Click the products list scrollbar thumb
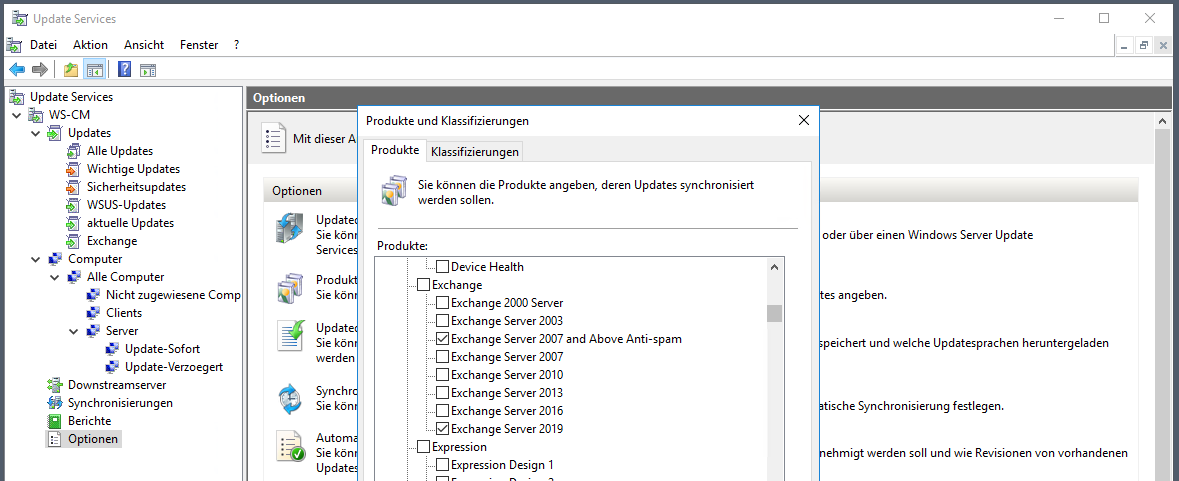1179x481 pixels. coord(774,313)
